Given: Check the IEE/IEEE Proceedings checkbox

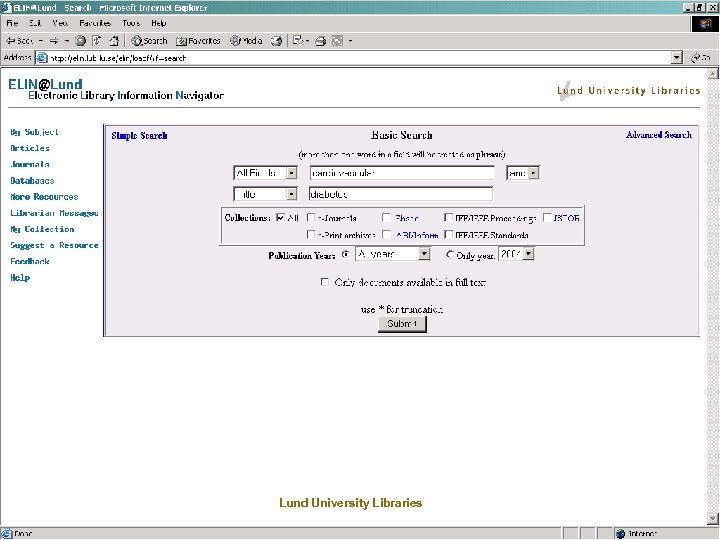Looking at the screenshot, I should click(449, 217).
